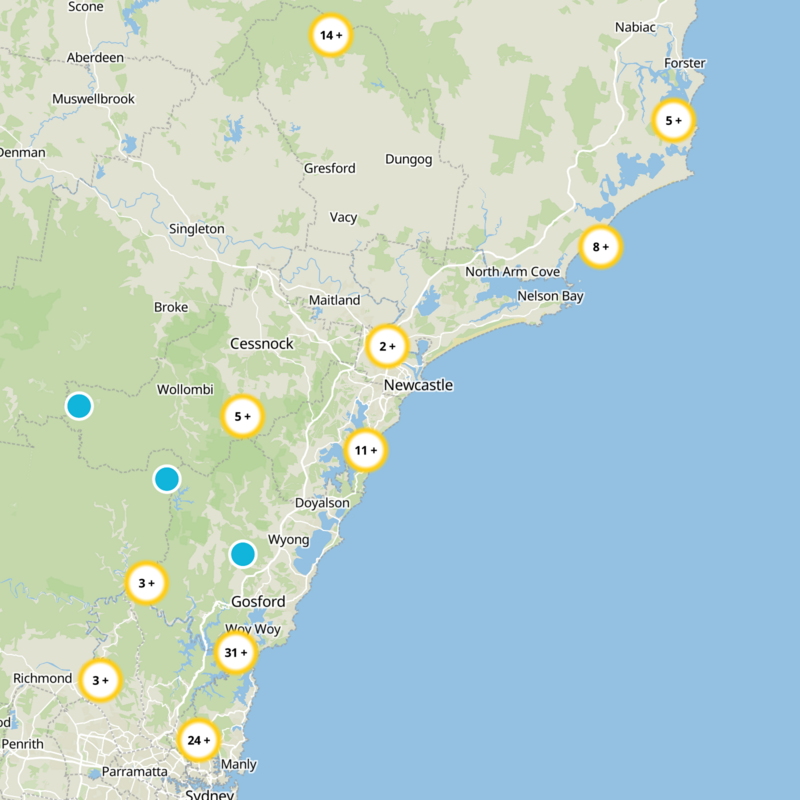Click the Cessnock town label
The height and width of the screenshot is (800, 800).
tap(262, 344)
